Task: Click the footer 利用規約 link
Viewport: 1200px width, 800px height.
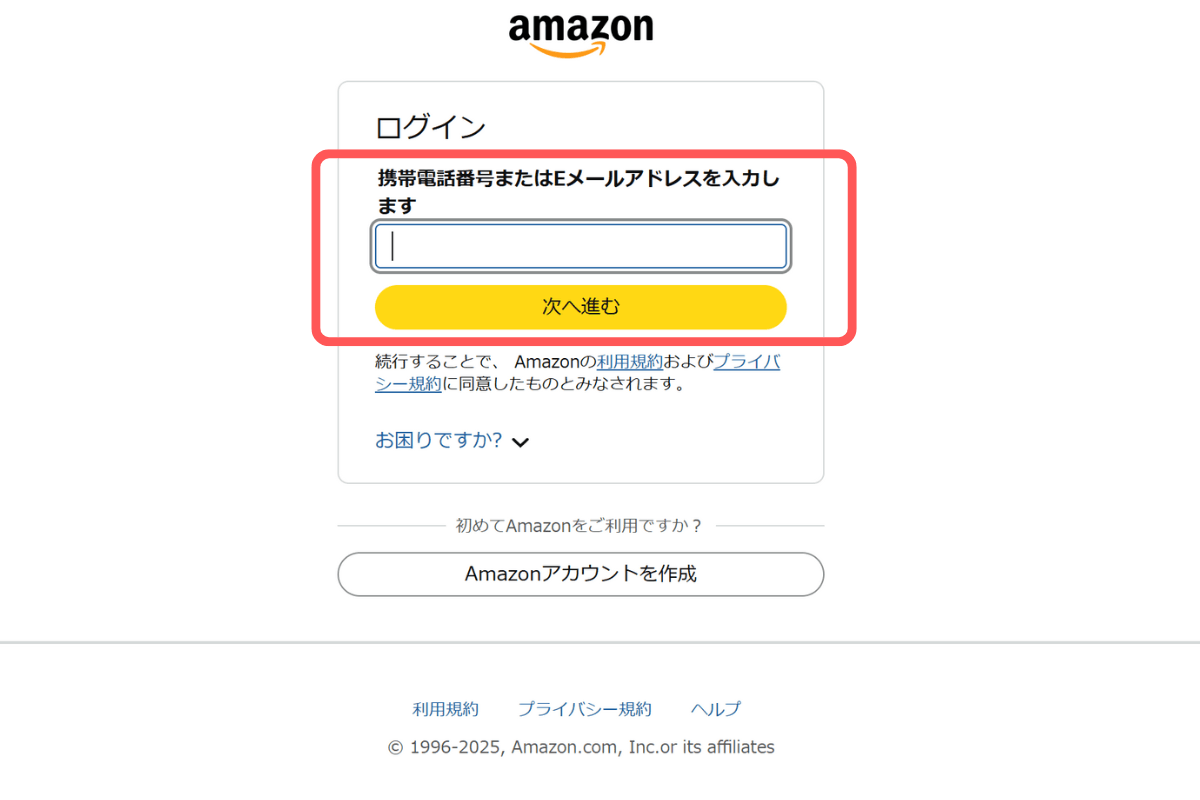Action: (x=445, y=709)
